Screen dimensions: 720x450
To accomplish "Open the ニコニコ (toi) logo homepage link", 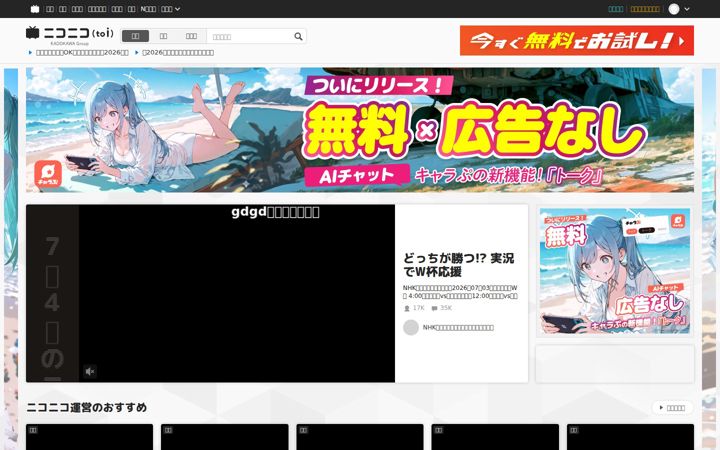I will click(70, 33).
